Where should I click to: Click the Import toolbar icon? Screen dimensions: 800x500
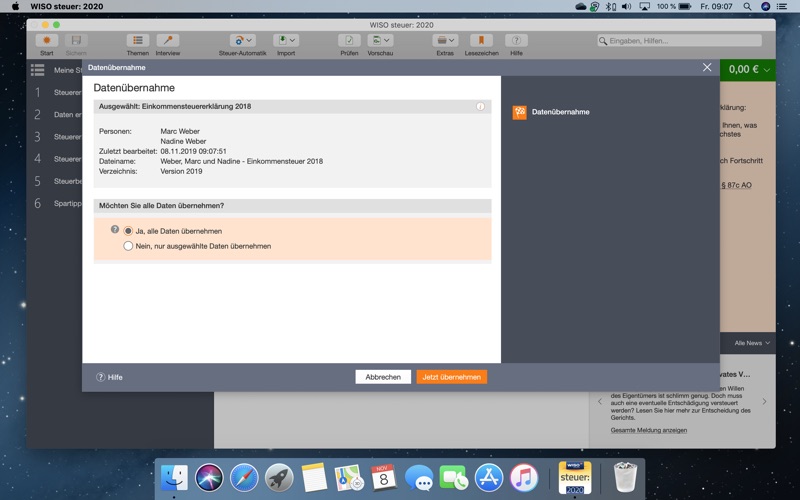tap(282, 40)
